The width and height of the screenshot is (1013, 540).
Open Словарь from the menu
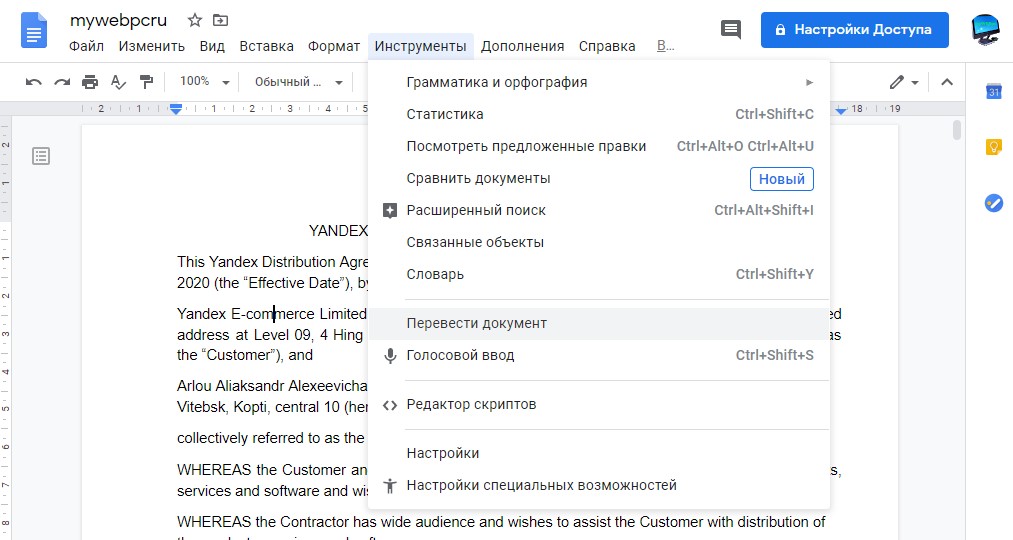(598, 275)
